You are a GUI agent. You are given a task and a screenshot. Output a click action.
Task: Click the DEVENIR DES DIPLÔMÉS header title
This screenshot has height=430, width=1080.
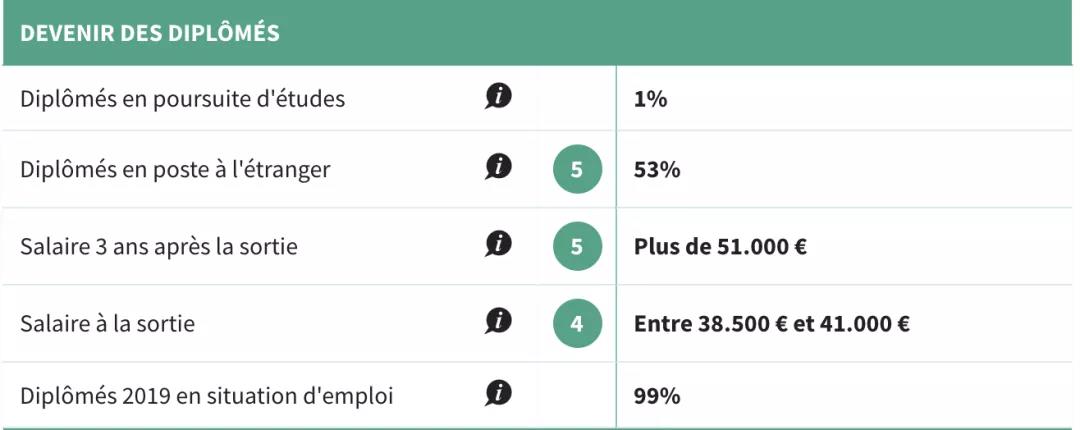[149, 33]
